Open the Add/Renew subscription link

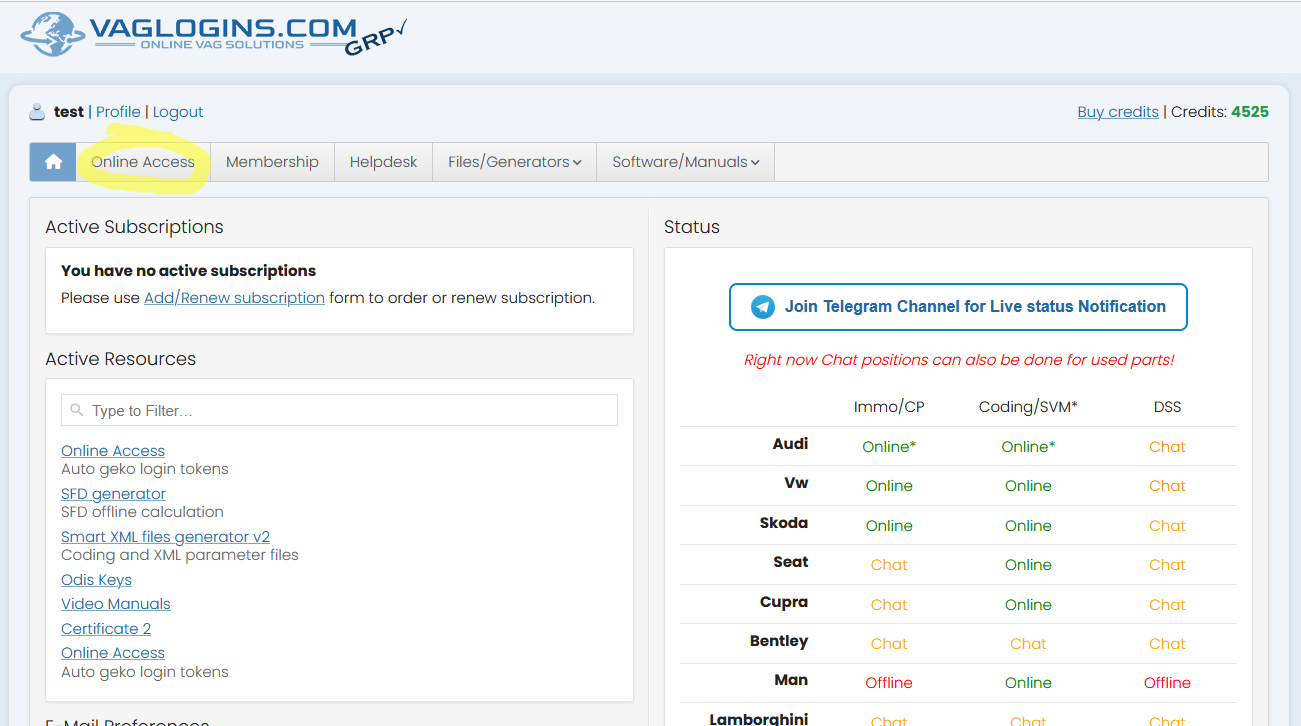click(234, 298)
